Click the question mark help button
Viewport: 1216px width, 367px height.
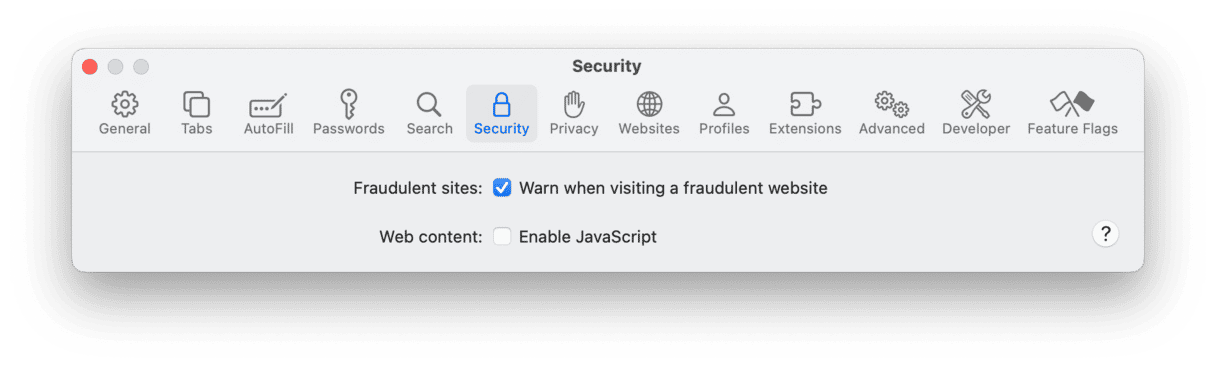tap(1105, 234)
